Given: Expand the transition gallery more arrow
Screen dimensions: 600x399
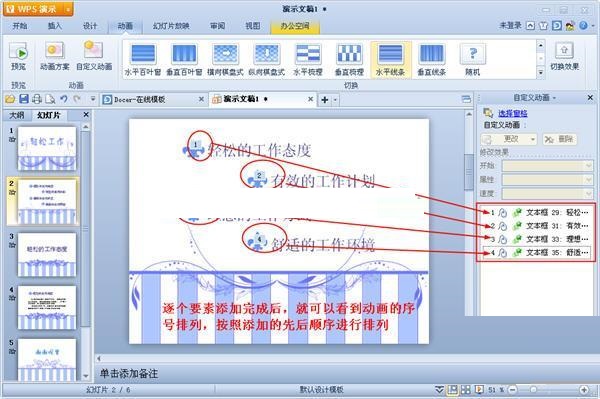Looking at the screenshot, I should 540,72.
